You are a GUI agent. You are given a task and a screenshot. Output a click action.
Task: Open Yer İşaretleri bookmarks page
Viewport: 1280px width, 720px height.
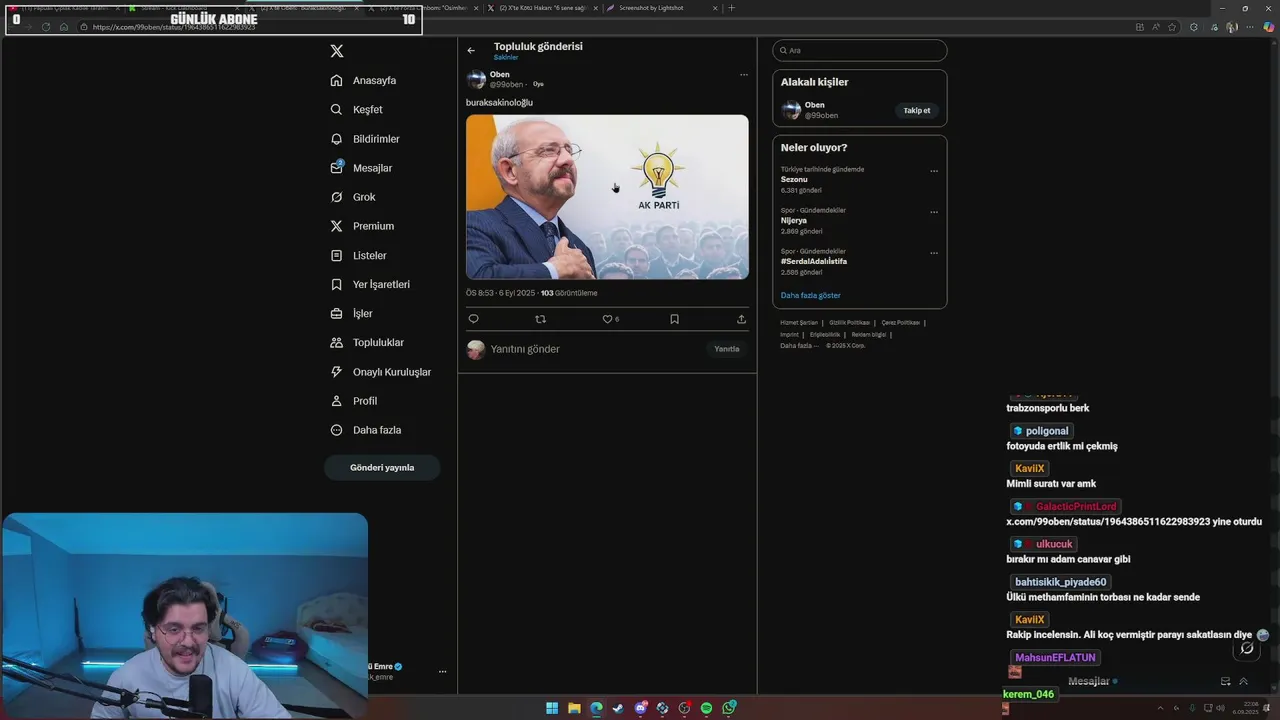pos(370,284)
